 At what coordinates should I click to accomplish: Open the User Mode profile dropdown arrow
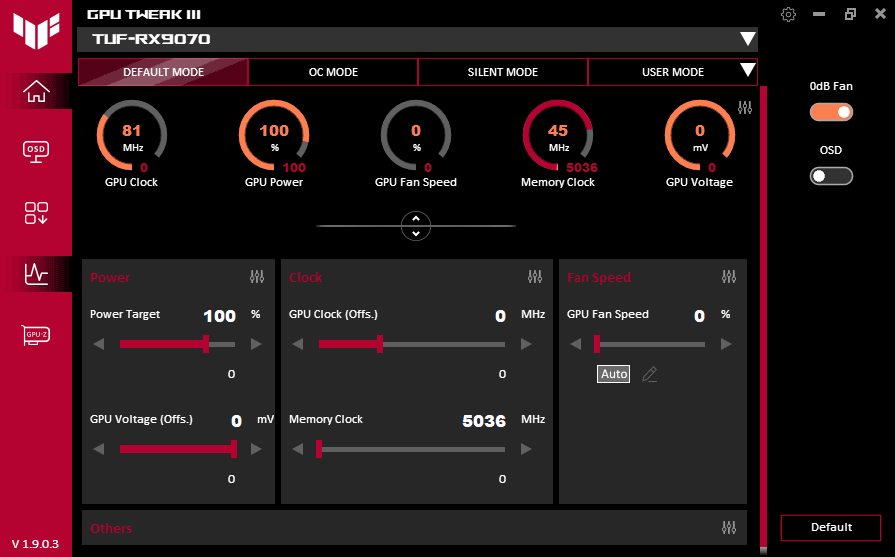tap(746, 71)
